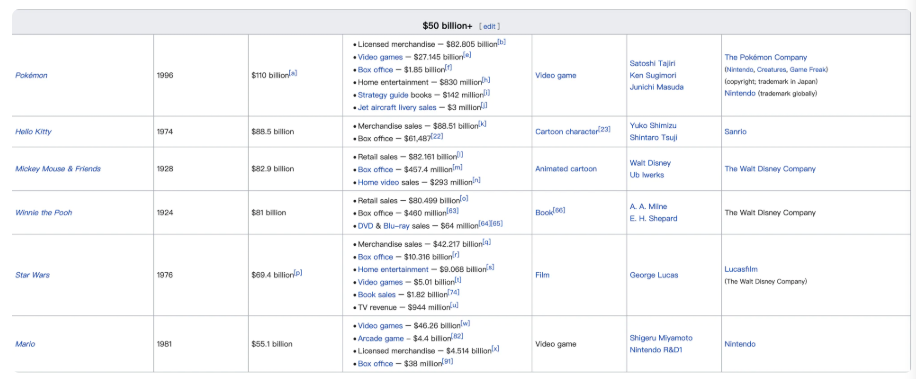916x379 pixels.
Task: Open the Star Wars franchise link
Action: click(x=33, y=275)
